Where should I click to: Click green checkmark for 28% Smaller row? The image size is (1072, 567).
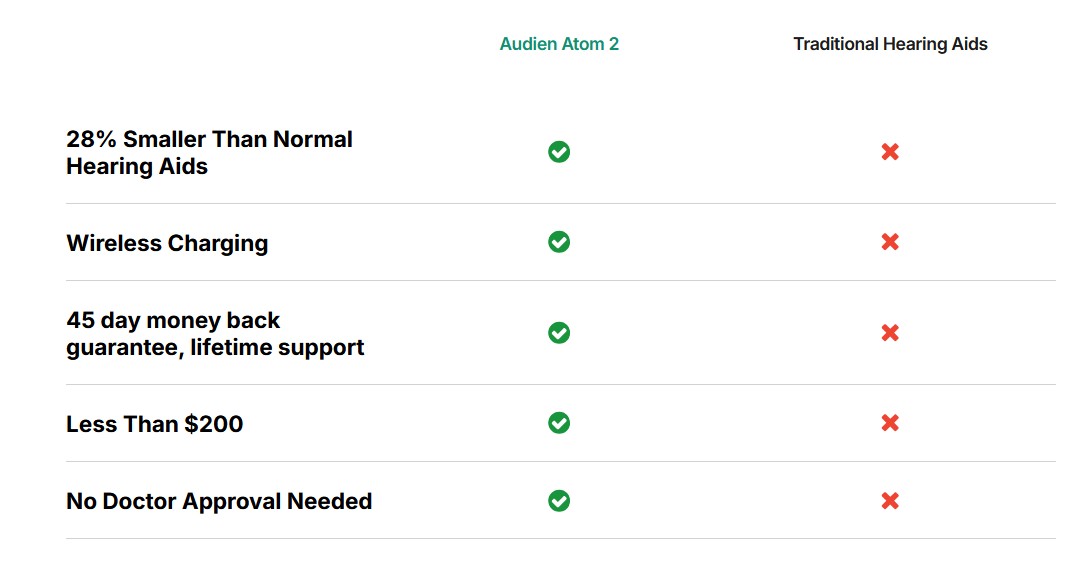pos(559,152)
